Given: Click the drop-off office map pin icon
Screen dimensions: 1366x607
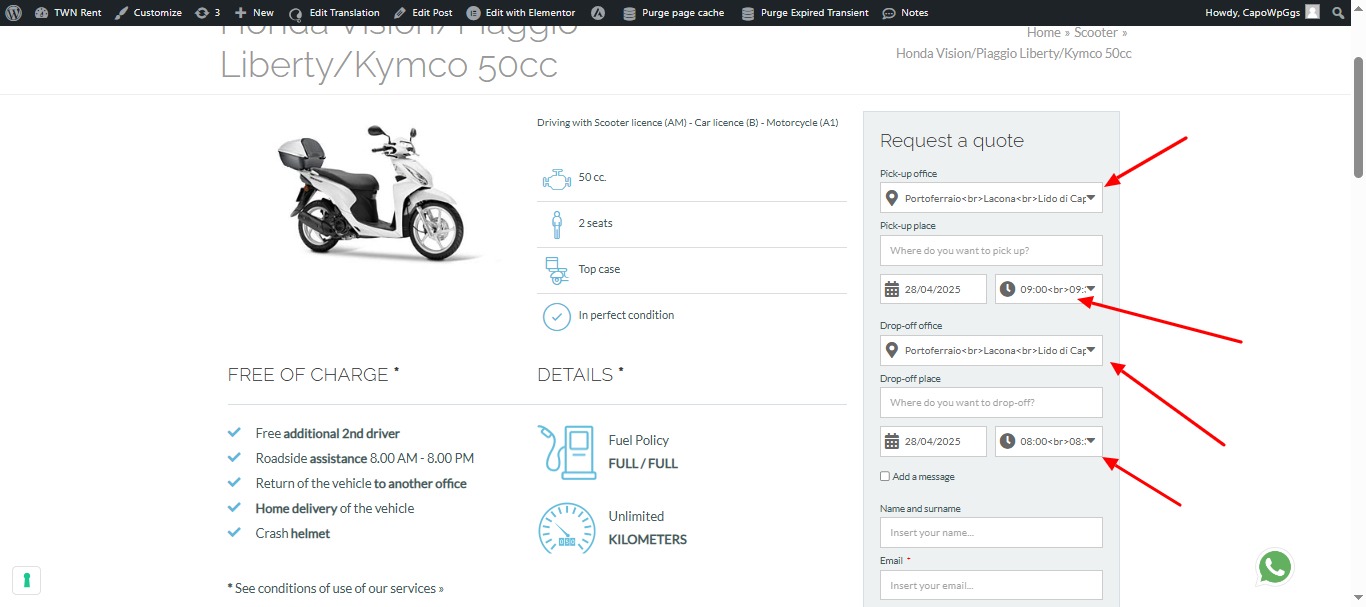Looking at the screenshot, I should 892,350.
